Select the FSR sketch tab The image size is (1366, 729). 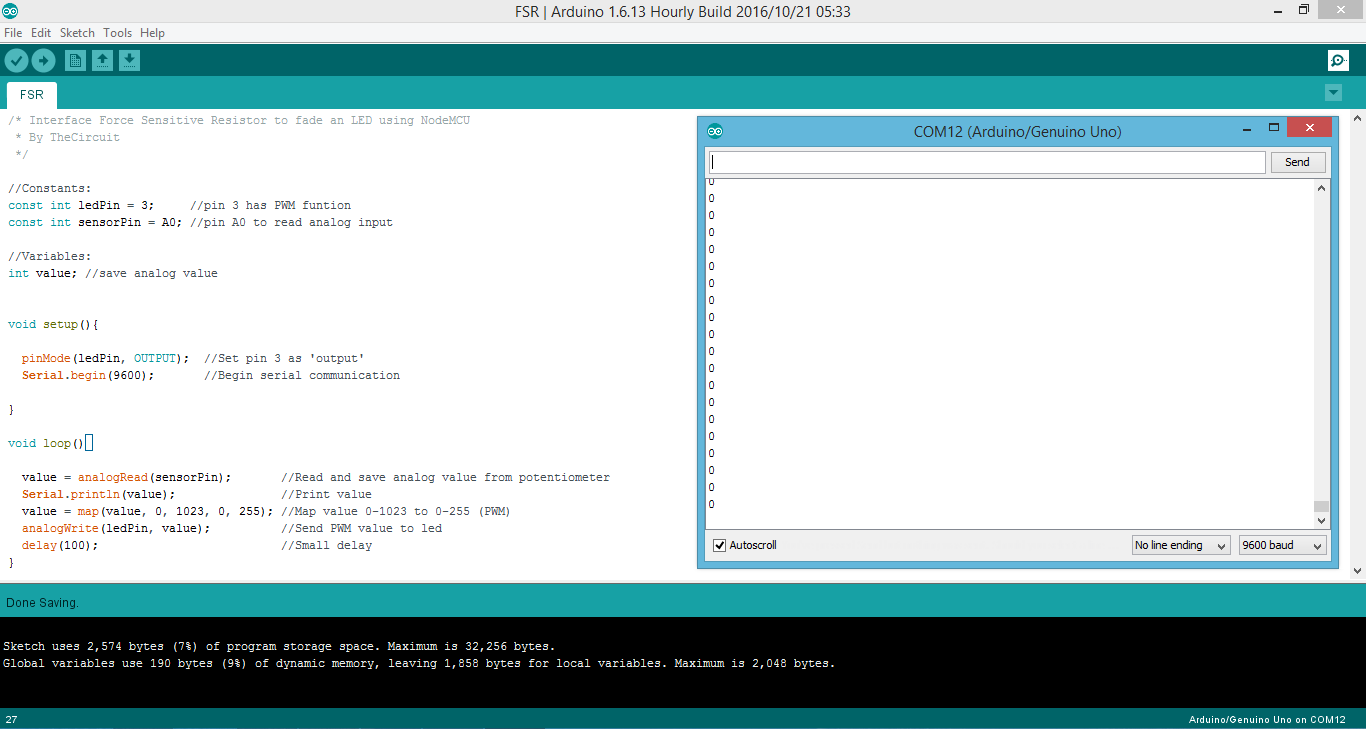pos(32,95)
